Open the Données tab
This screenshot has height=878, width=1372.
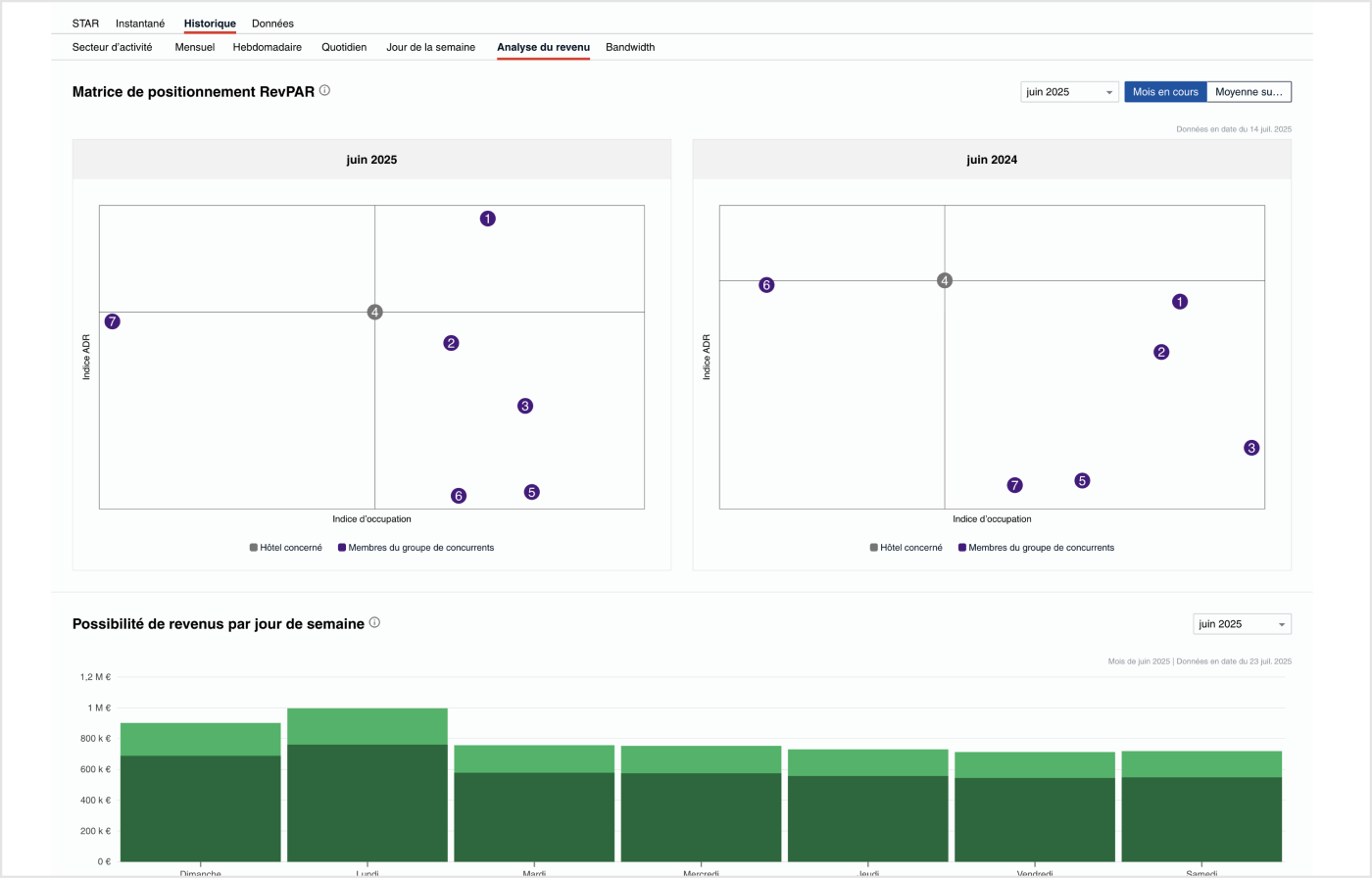(x=272, y=24)
